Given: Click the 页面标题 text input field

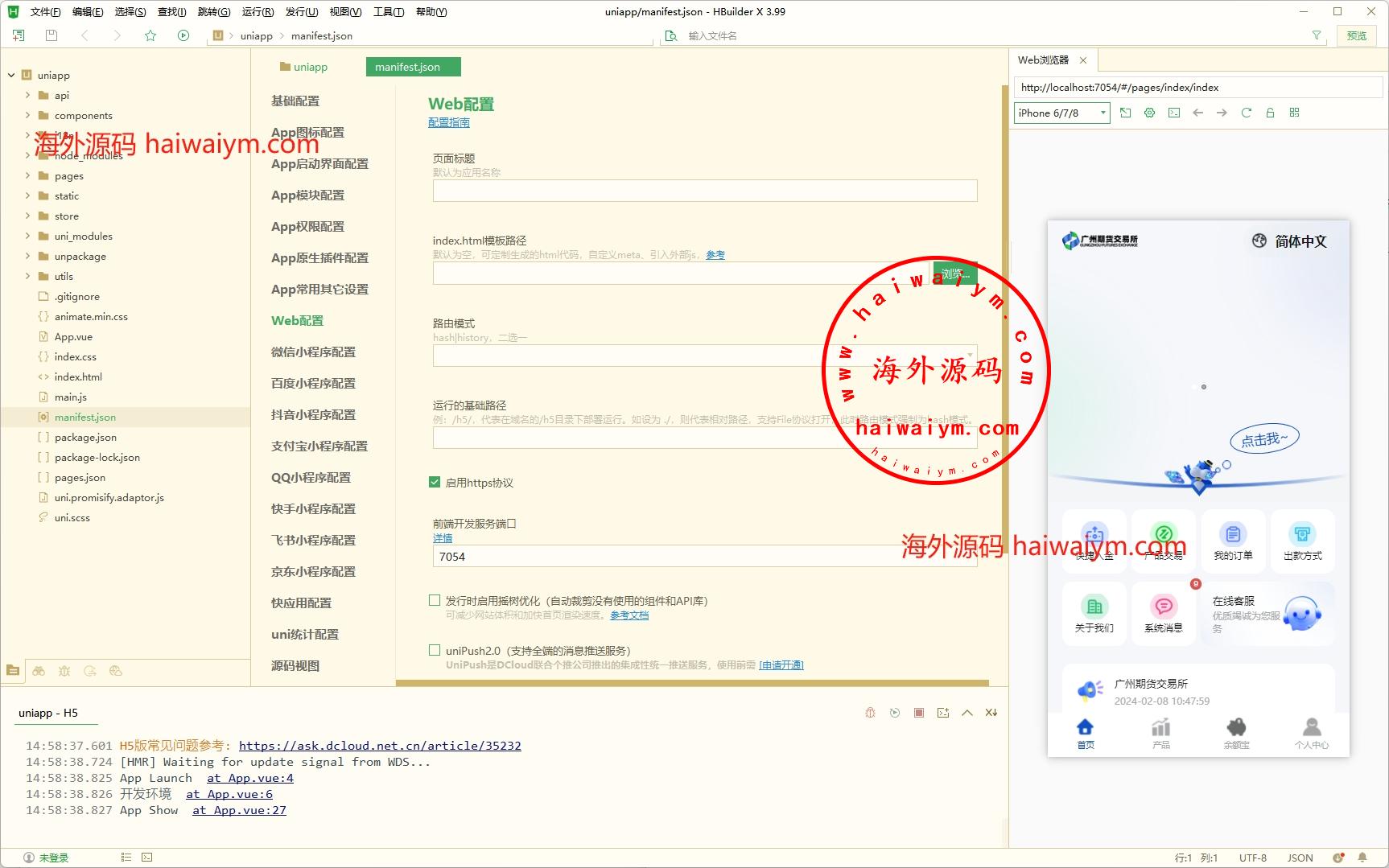Looking at the screenshot, I should pyautogui.click(x=704, y=191).
